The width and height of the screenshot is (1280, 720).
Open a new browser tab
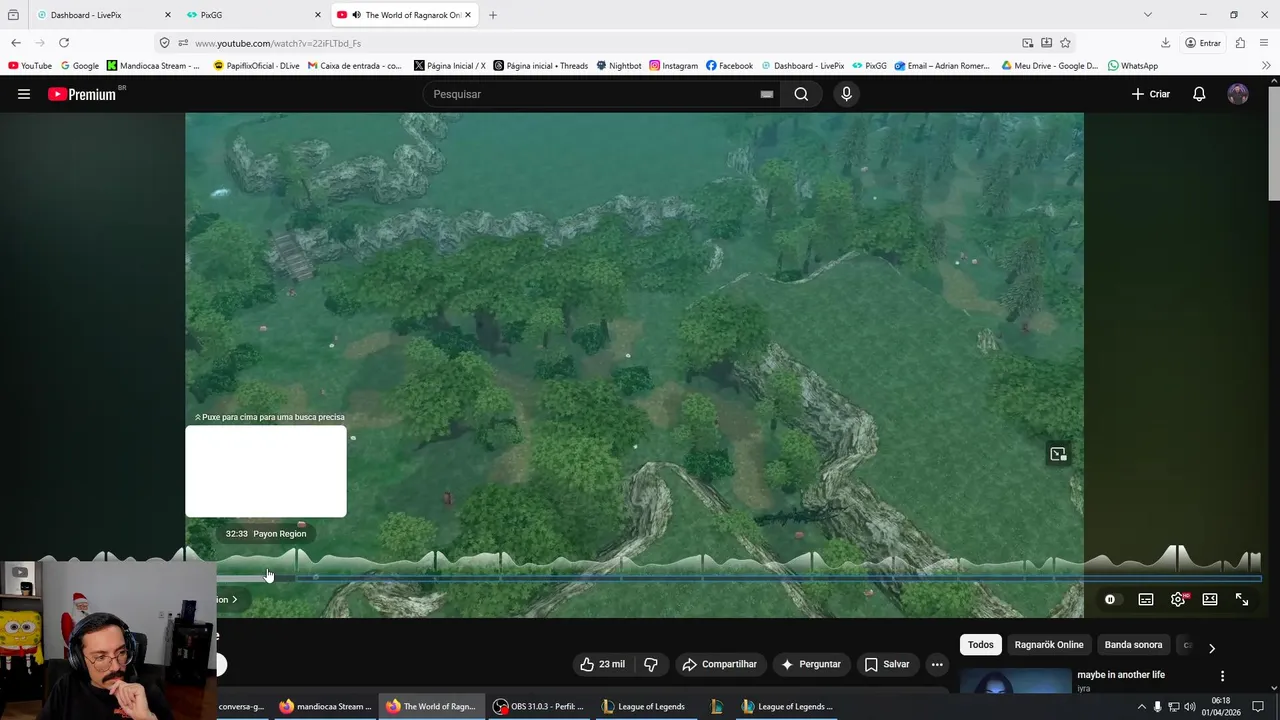[492, 15]
